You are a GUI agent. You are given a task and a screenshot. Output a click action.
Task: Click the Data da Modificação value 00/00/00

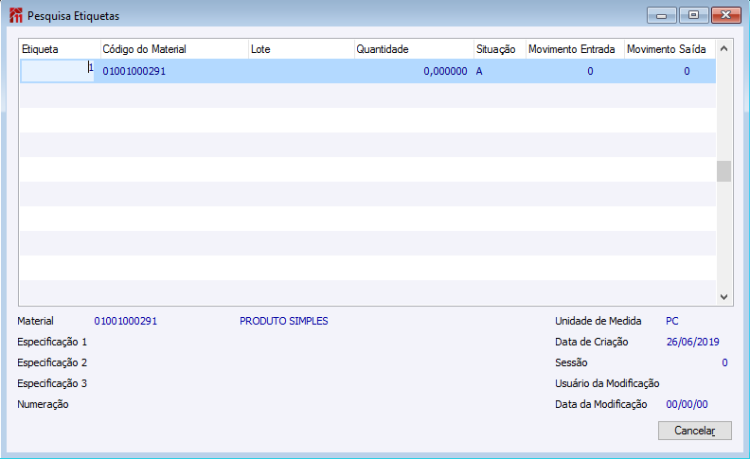click(687, 404)
